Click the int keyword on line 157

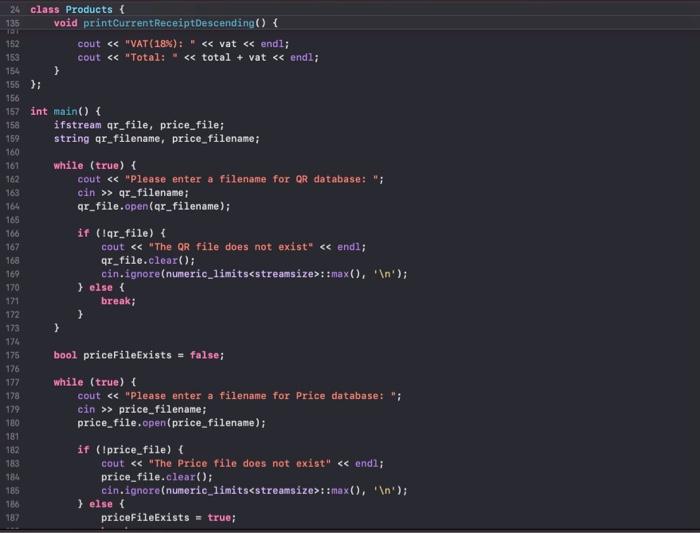pyautogui.click(x=39, y=112)
